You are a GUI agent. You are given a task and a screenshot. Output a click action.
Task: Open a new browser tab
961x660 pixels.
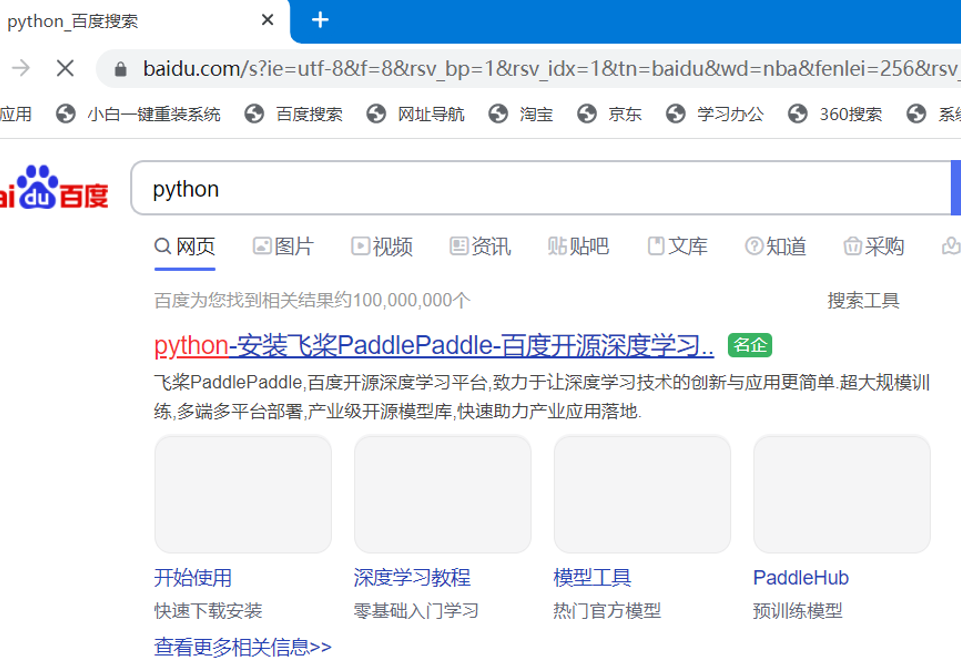tap(320, 20)
